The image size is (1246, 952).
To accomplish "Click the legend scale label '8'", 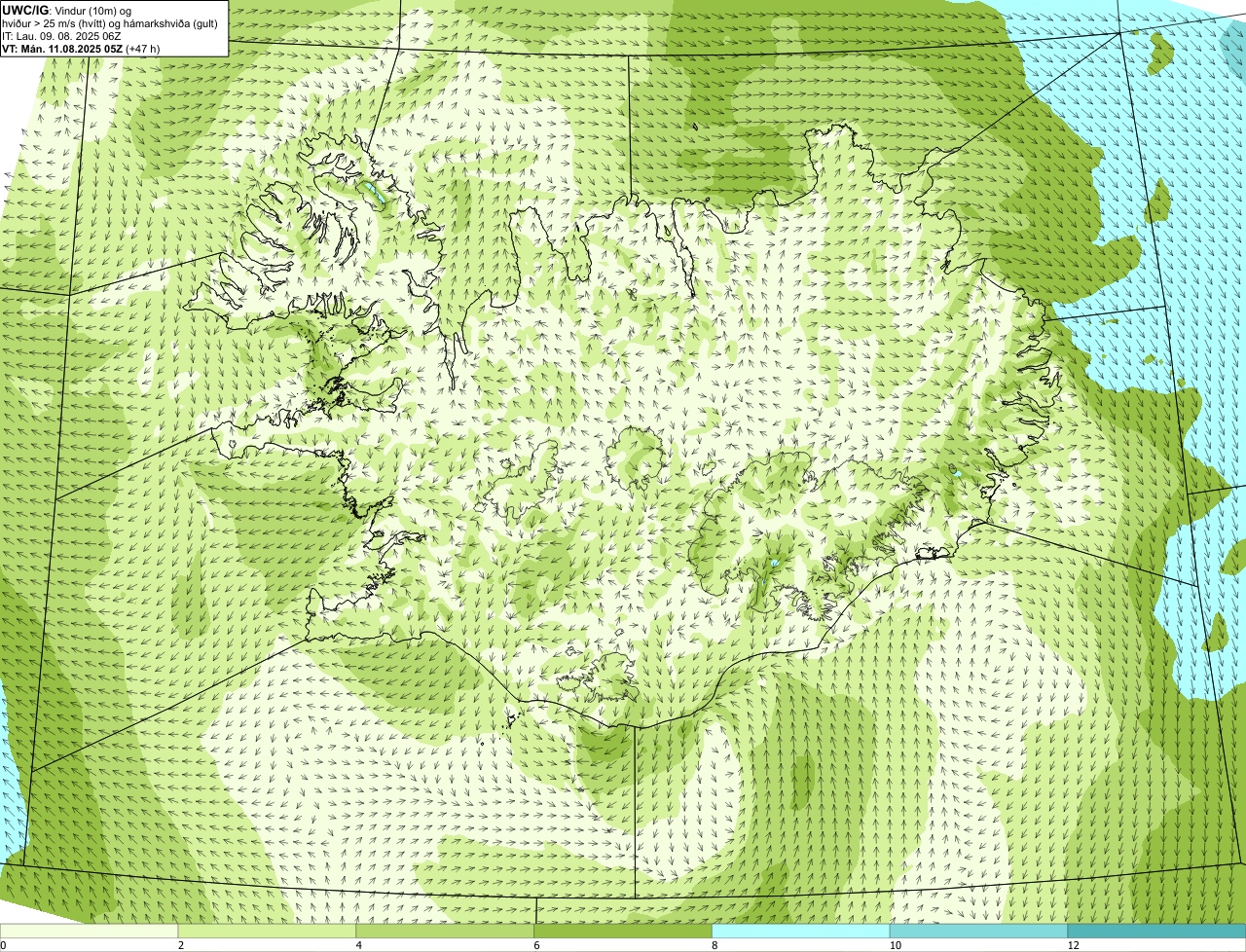I will pyautogui.click(x=715, y=945).
